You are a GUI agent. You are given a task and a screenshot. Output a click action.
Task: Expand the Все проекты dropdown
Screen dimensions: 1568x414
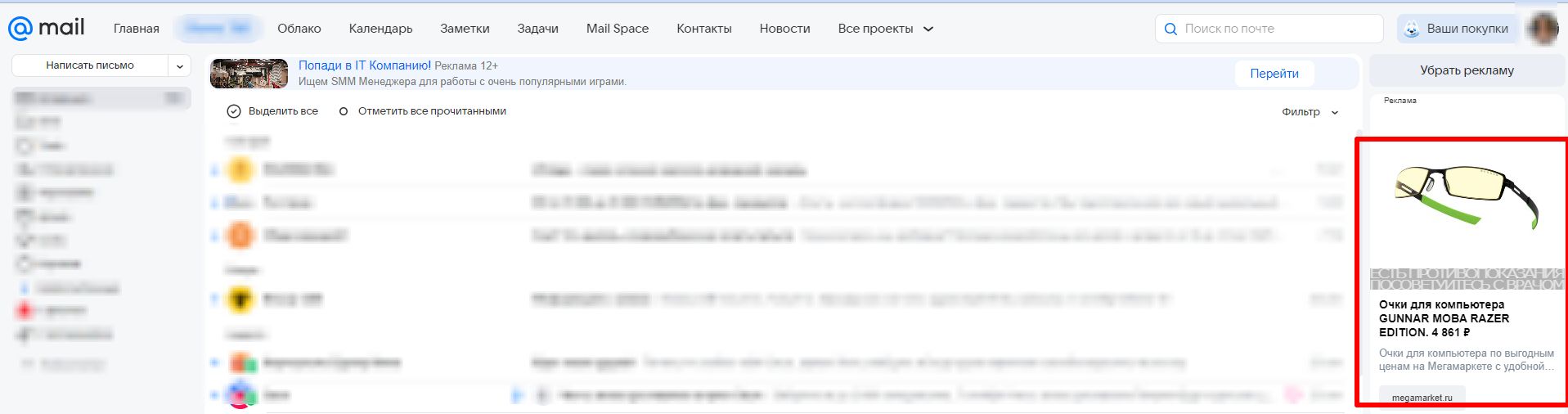coord(885,29)
